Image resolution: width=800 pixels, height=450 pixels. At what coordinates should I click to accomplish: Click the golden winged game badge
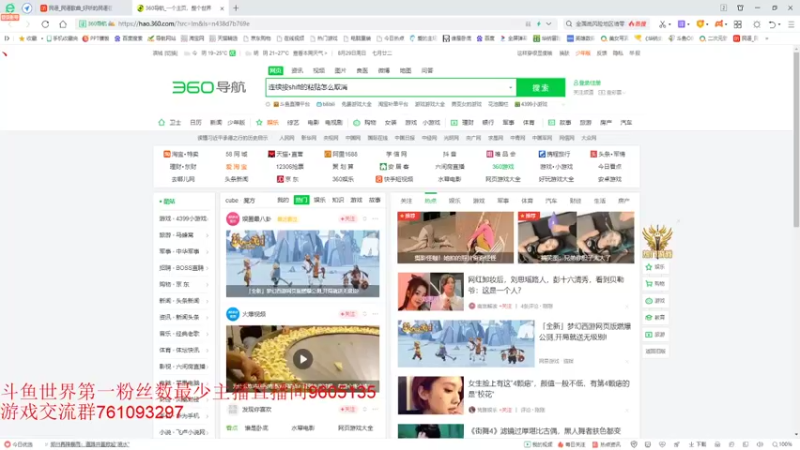657,241
